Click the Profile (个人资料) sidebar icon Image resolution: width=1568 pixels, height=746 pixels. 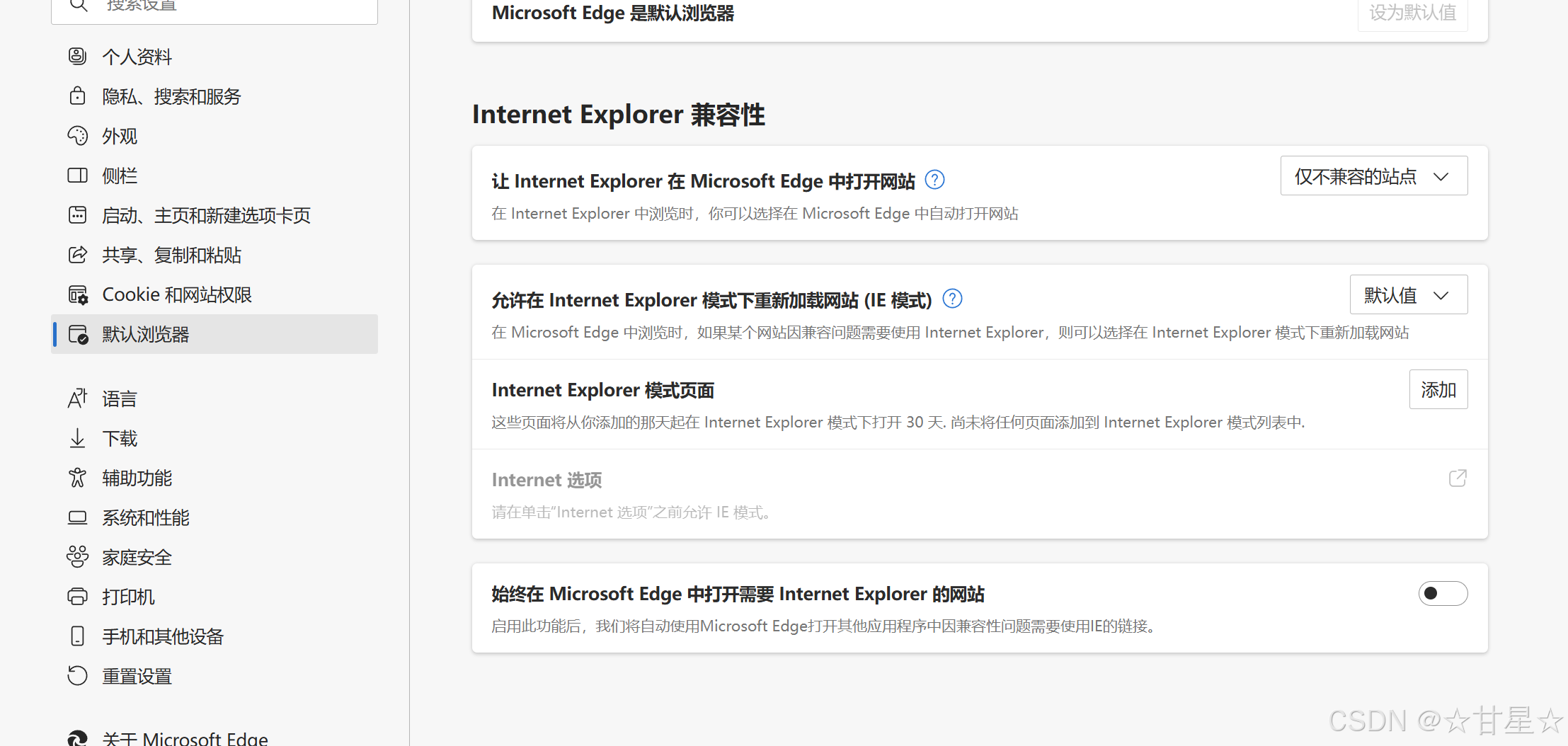click(78, 56)
